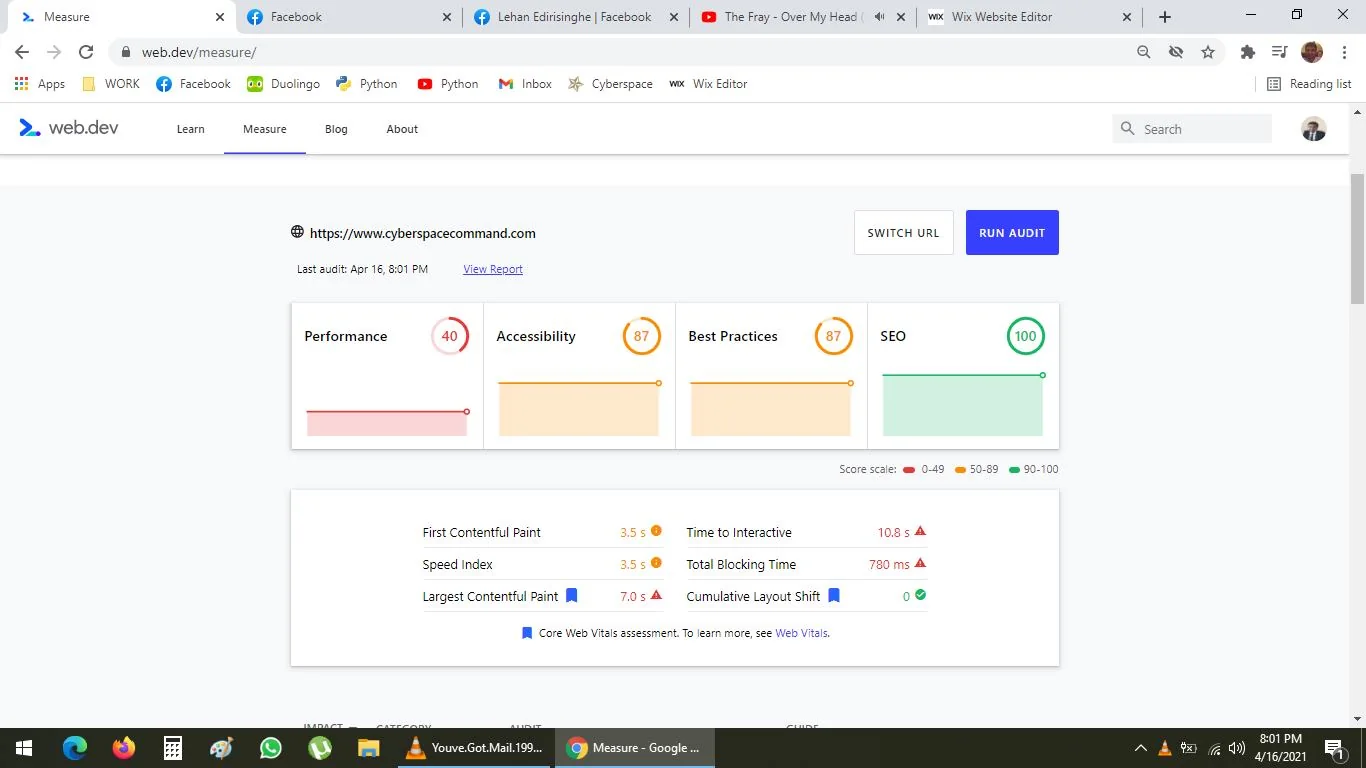Screen dimensions: 1366x768
Task: Click Cumulative Layout Shift bookmark icon
Action: pyautogui.click(x=834, y=595)
